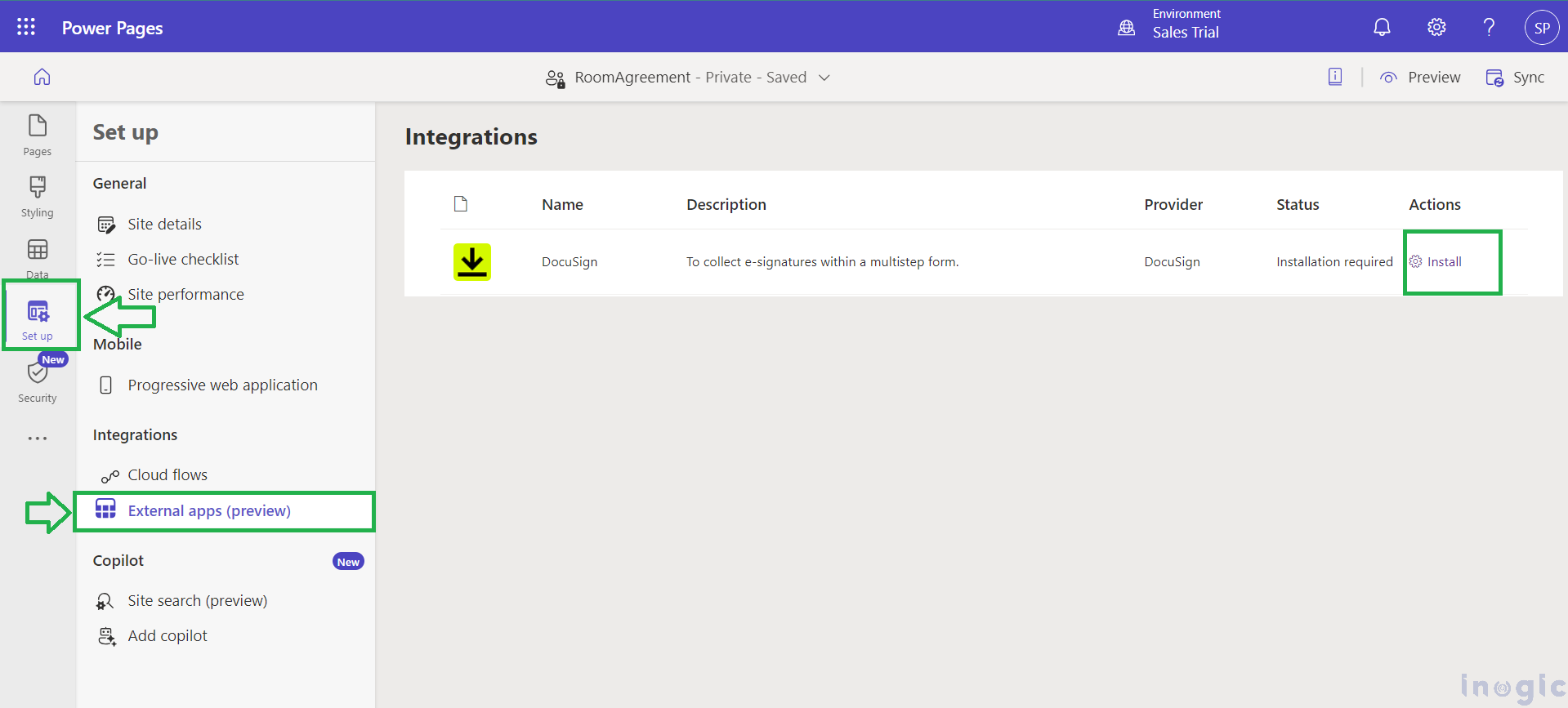1568x708 pixels.
Task: Open the app launcher waffle icon
Action: click(x=26, y=27)
